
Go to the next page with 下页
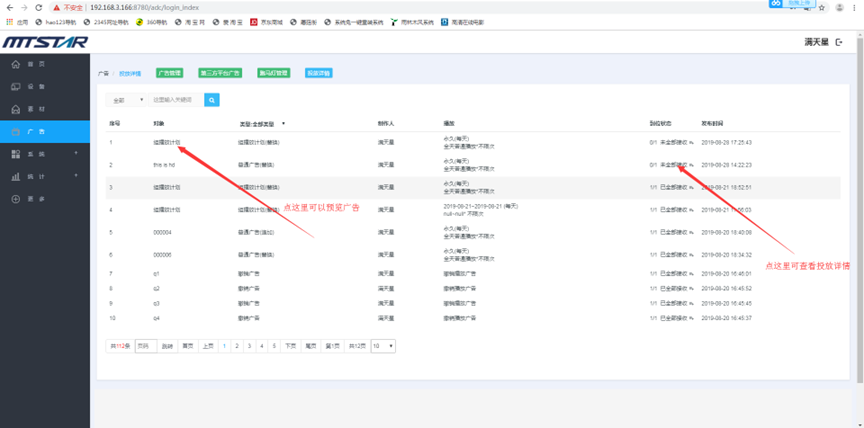(x=290, y=346)
